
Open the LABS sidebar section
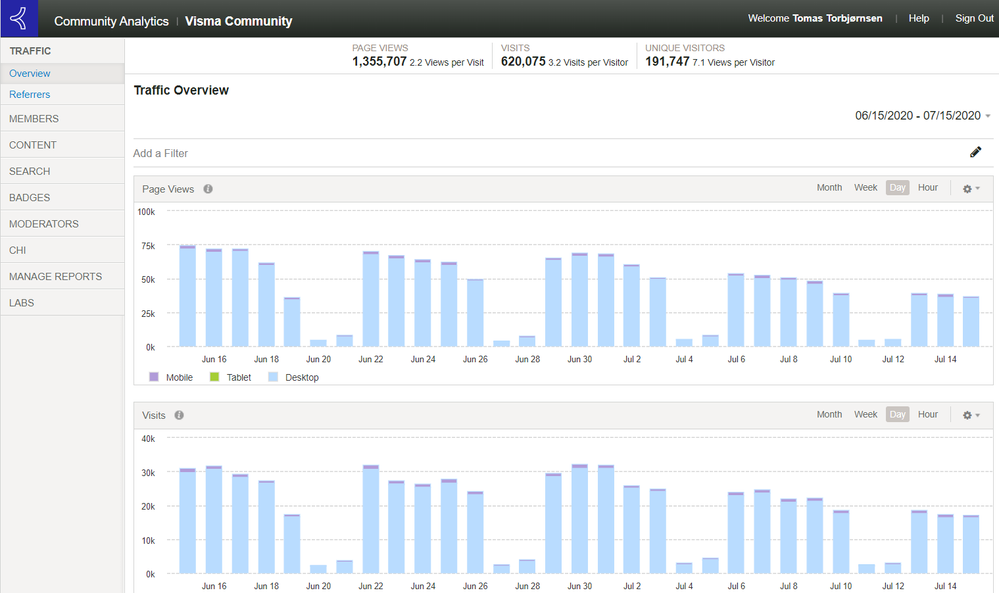tap(62, 303)
